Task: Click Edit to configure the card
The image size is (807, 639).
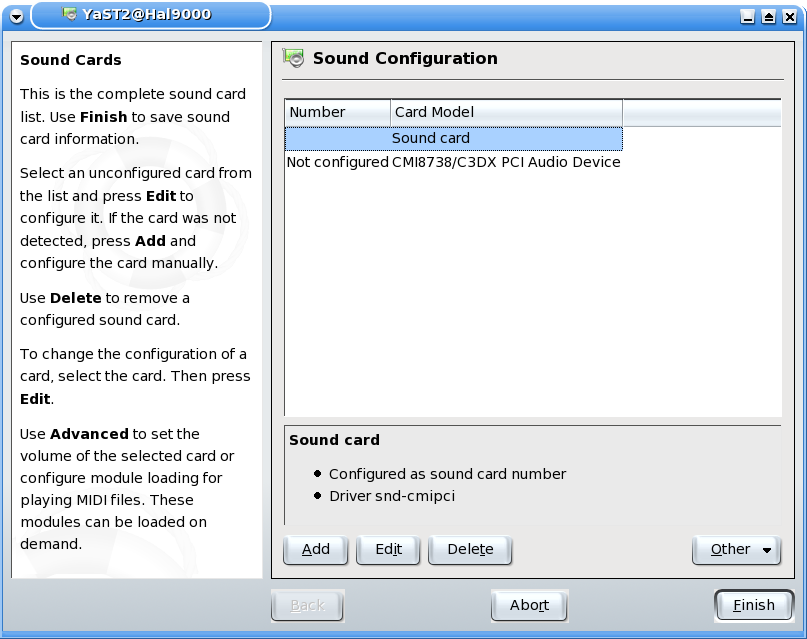Action: click(x=389, y=549)
